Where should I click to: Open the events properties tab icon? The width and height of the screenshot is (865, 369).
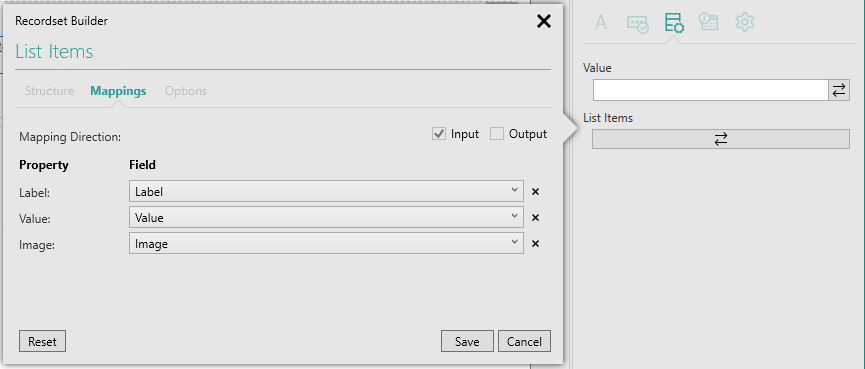708,22
